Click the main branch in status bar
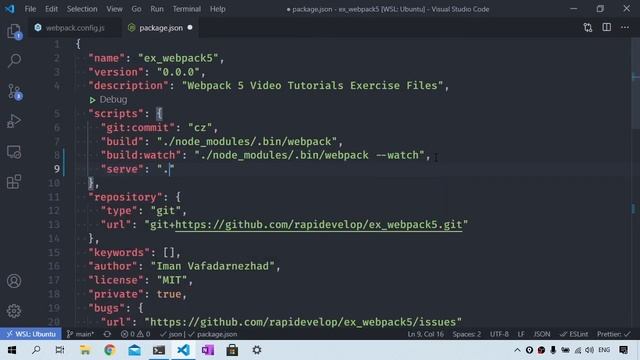Image resolution: width=640 pixels, height=360 pixels. click(80, 334)
